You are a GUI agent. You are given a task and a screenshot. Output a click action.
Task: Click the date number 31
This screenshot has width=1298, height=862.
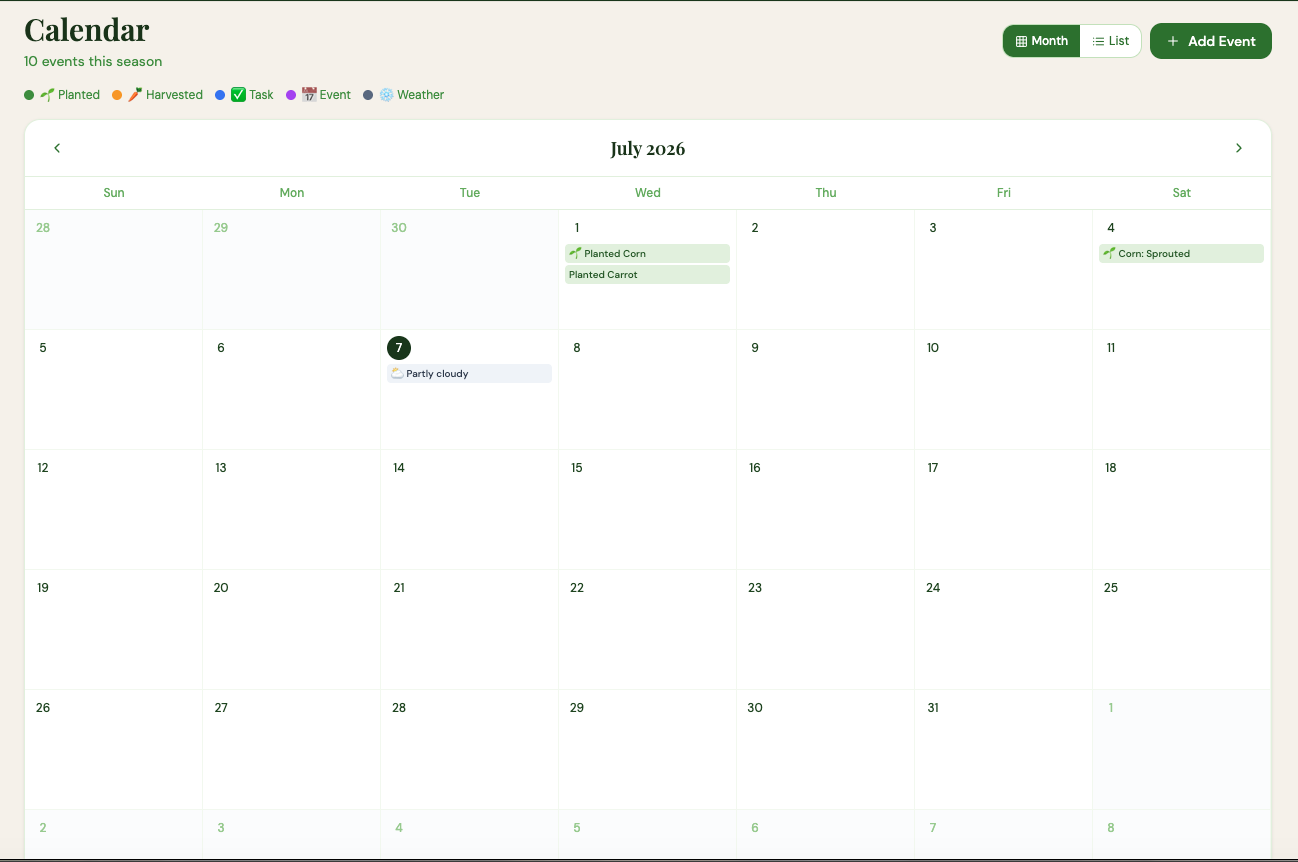pyautogui.click(x=933, y=708)
